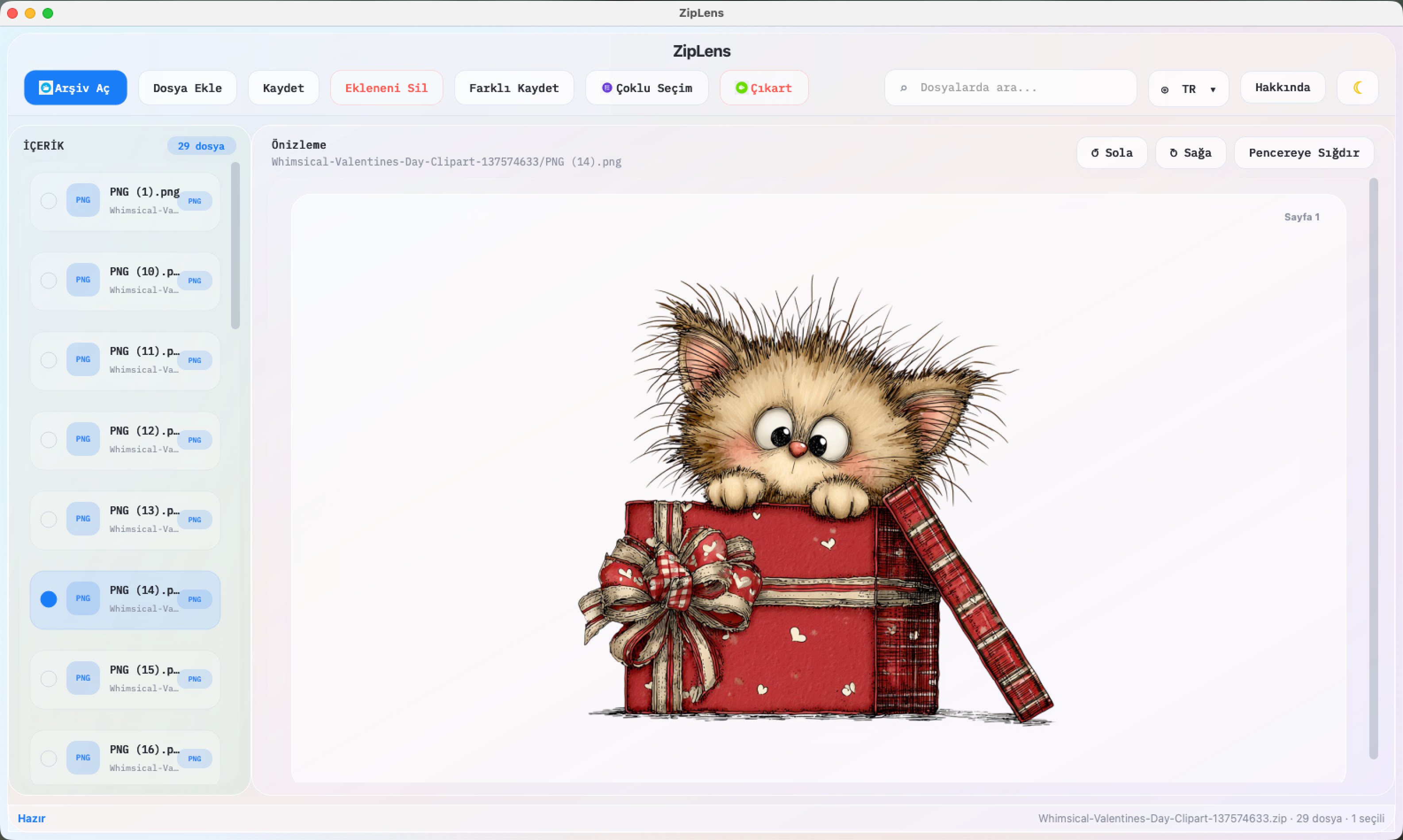1403x840 pixels.
Task: Click Ekleneni Sil button
Action: pos(386,88)
